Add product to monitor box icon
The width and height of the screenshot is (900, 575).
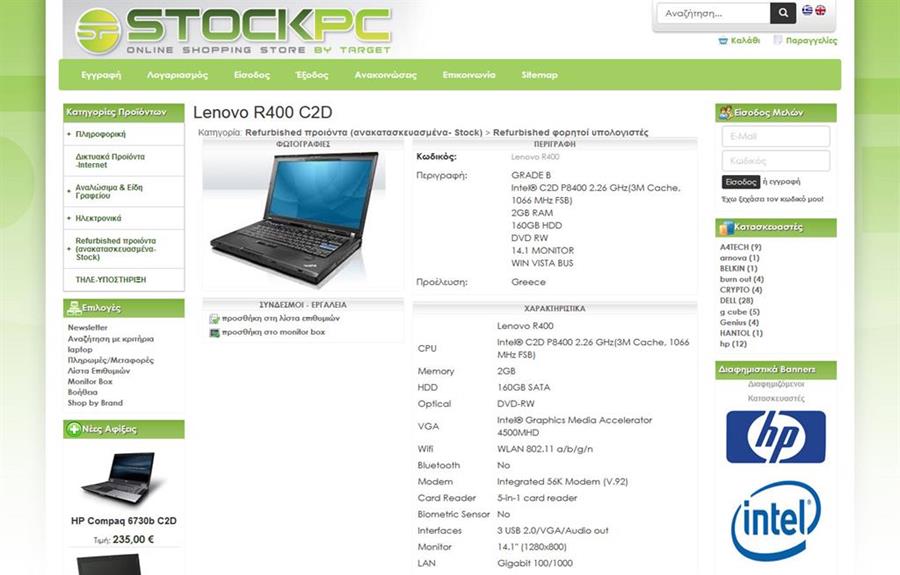tap(214, 332)
